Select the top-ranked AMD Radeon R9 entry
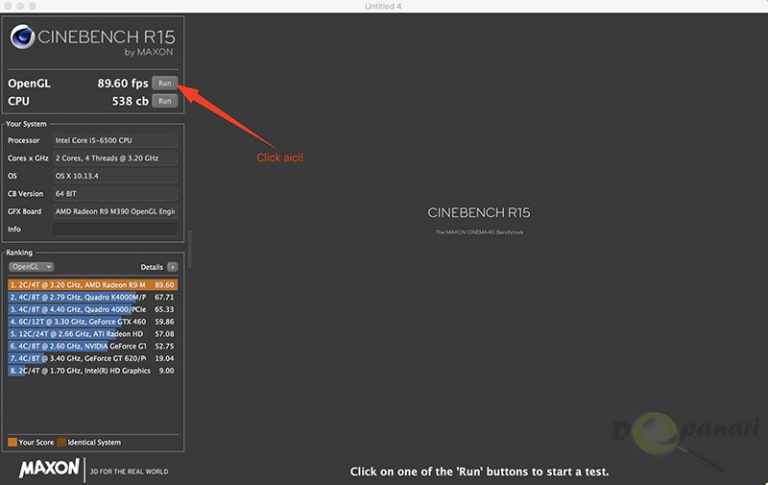The height and width of the screenshot is (485, 768). point(92,285)
